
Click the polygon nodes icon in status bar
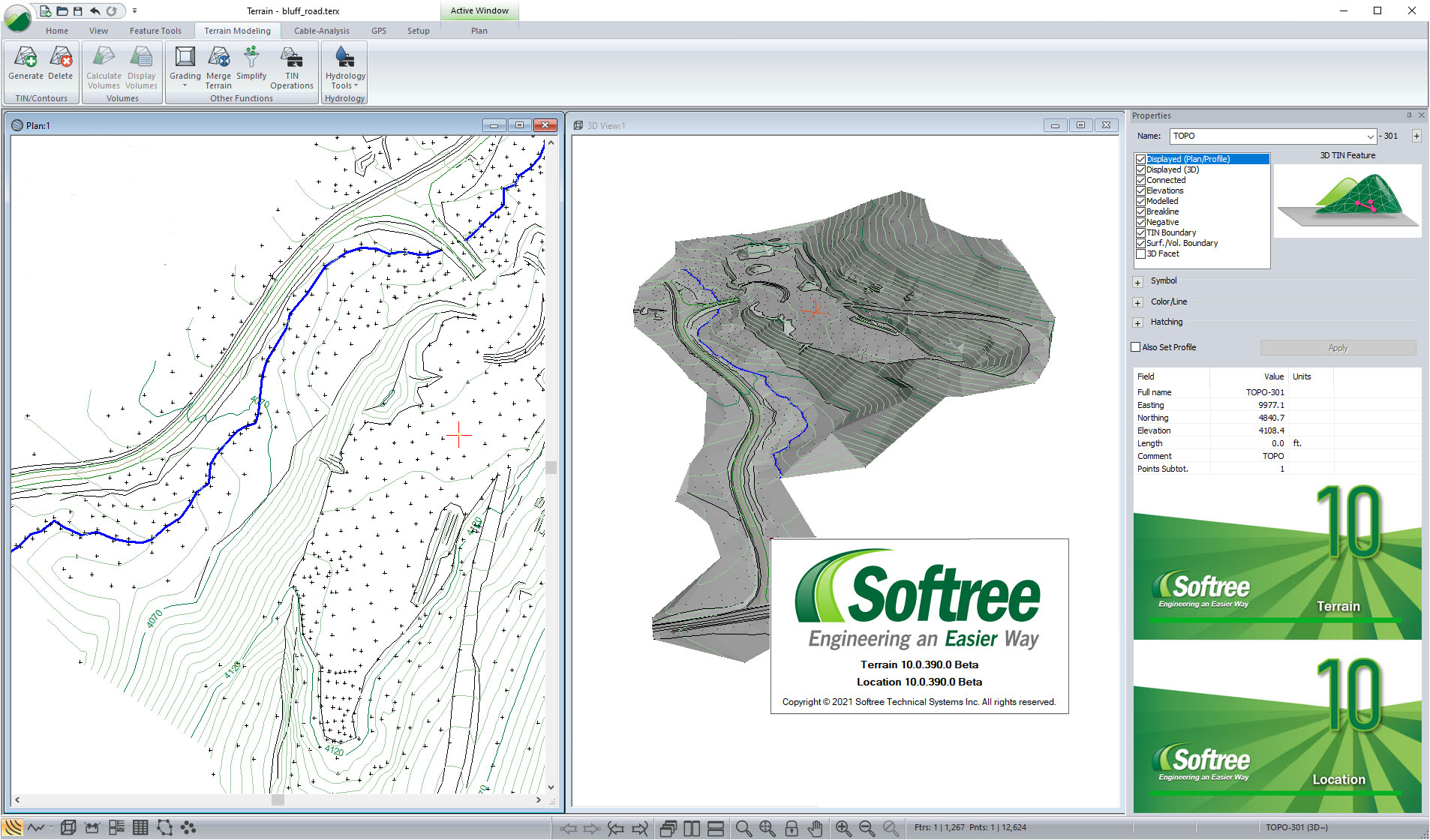point(164,828)
